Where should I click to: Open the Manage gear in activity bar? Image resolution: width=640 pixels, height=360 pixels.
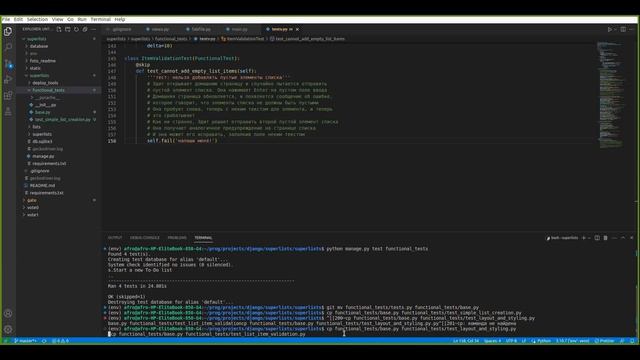[x=8, y=329]
